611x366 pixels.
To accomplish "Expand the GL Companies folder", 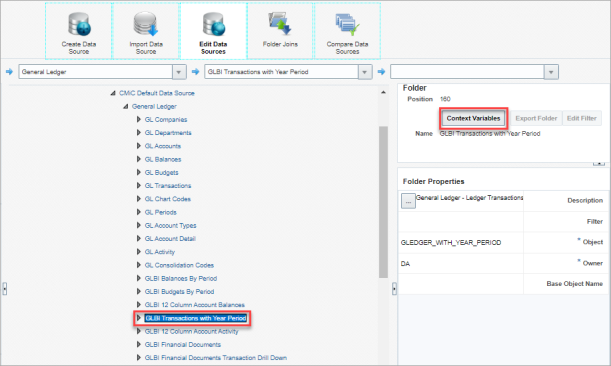I will click(138, 119).
